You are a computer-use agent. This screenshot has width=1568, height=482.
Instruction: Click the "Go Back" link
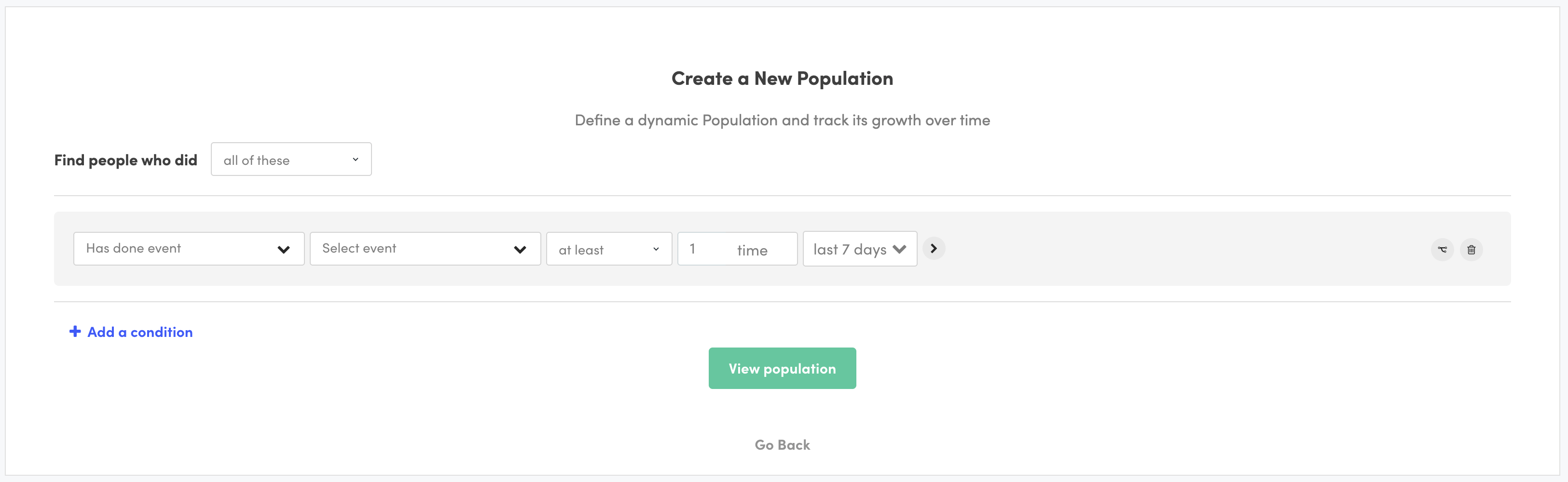point(782,444)
